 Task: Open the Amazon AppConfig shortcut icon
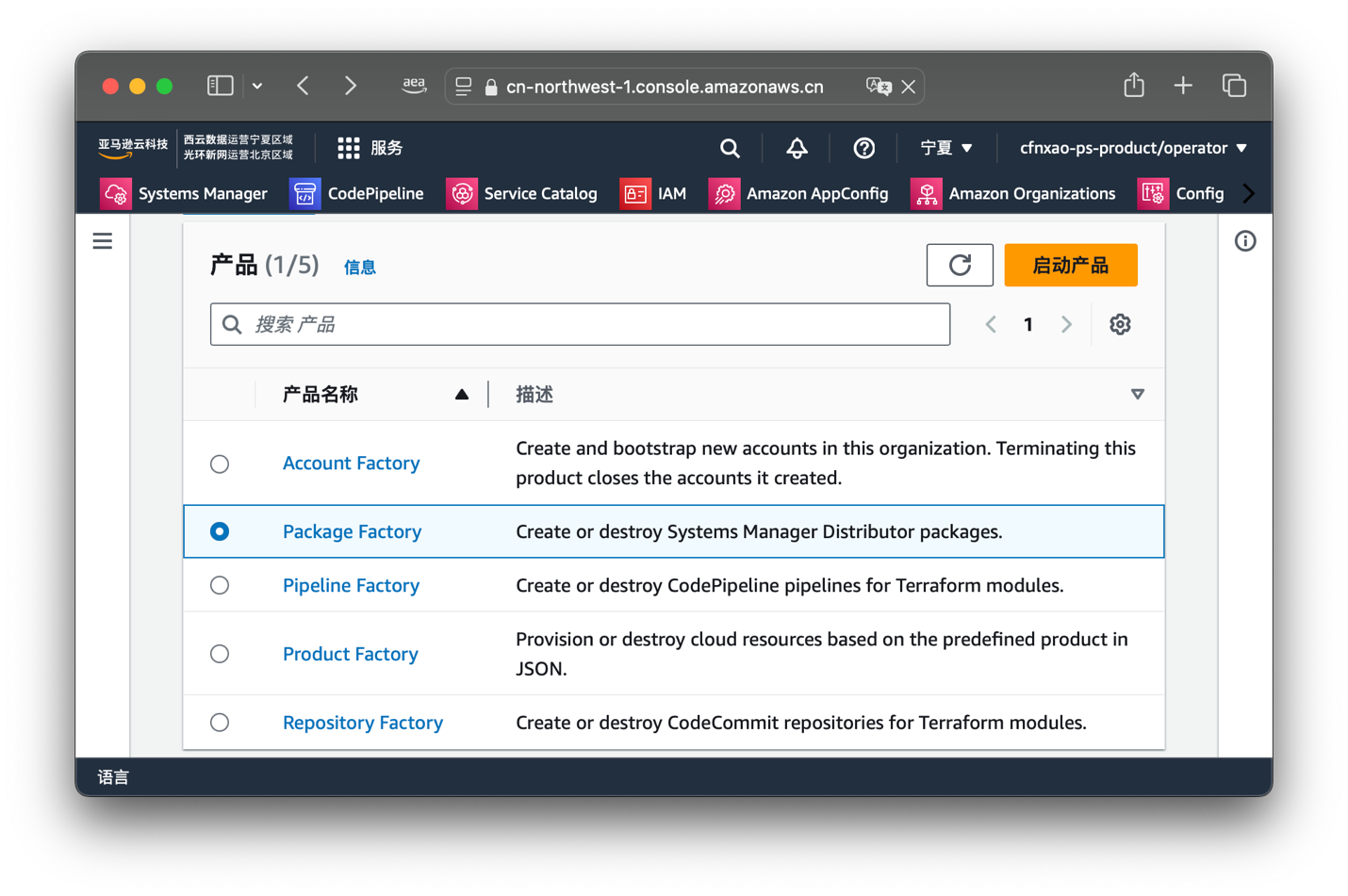(724, 194)
